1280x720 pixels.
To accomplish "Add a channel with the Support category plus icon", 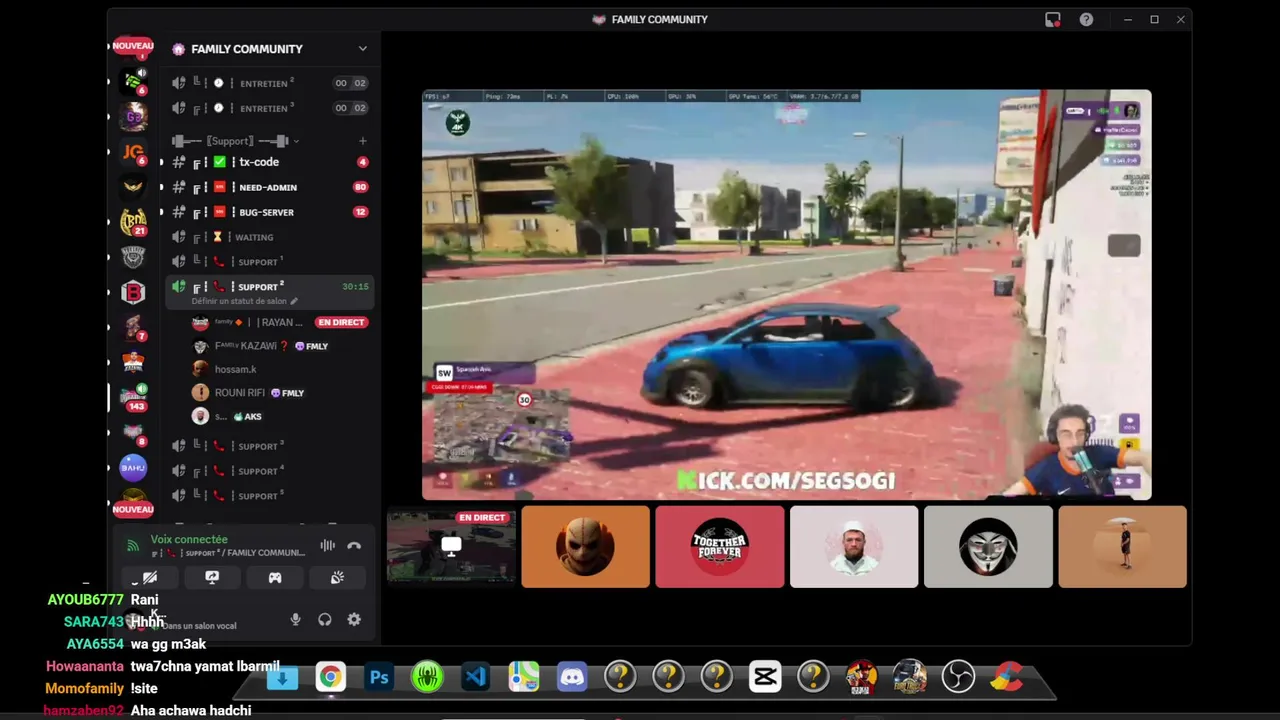I will pyautogui.click(x=362, y=141).
